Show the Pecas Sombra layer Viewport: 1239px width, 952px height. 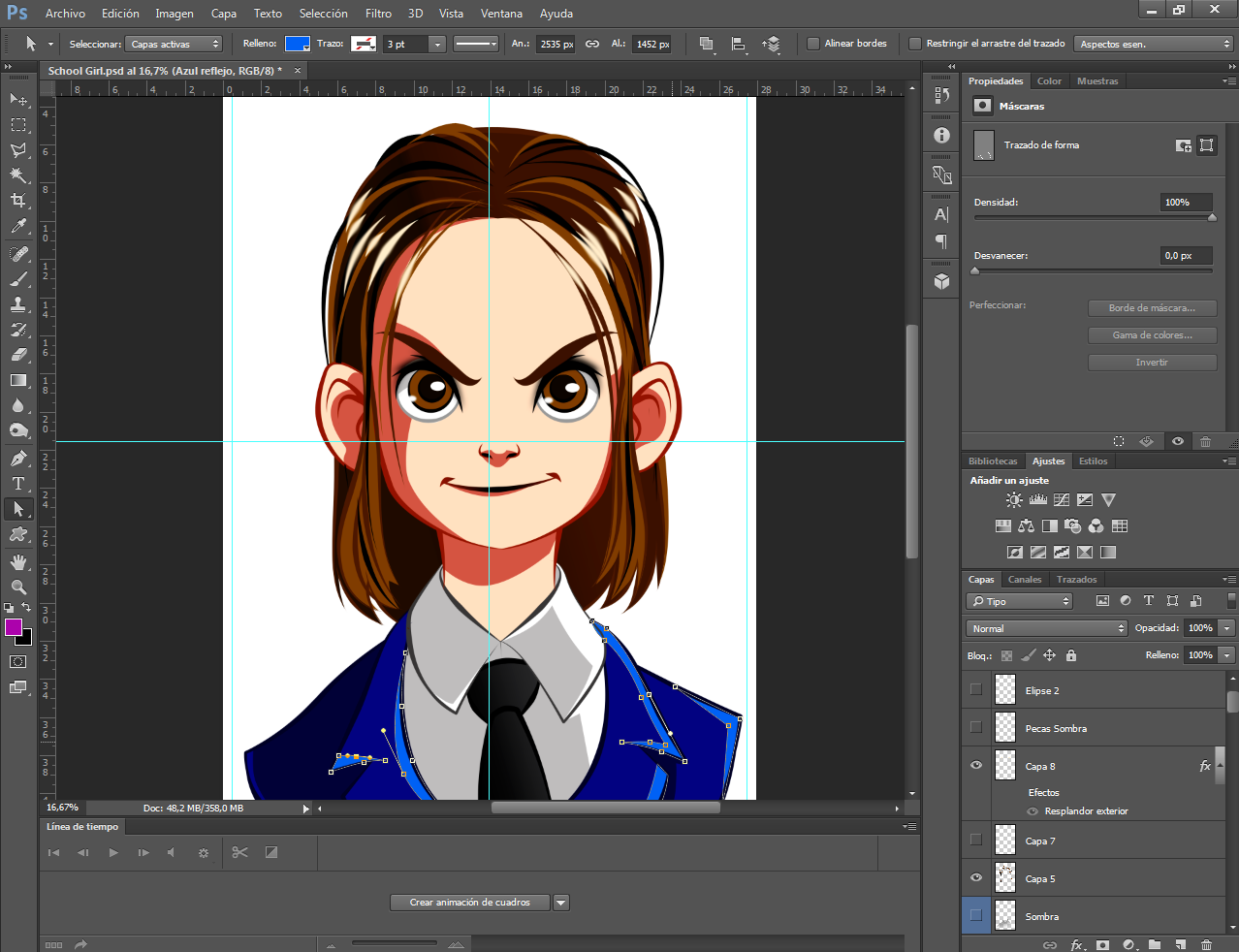coord(976,728)
